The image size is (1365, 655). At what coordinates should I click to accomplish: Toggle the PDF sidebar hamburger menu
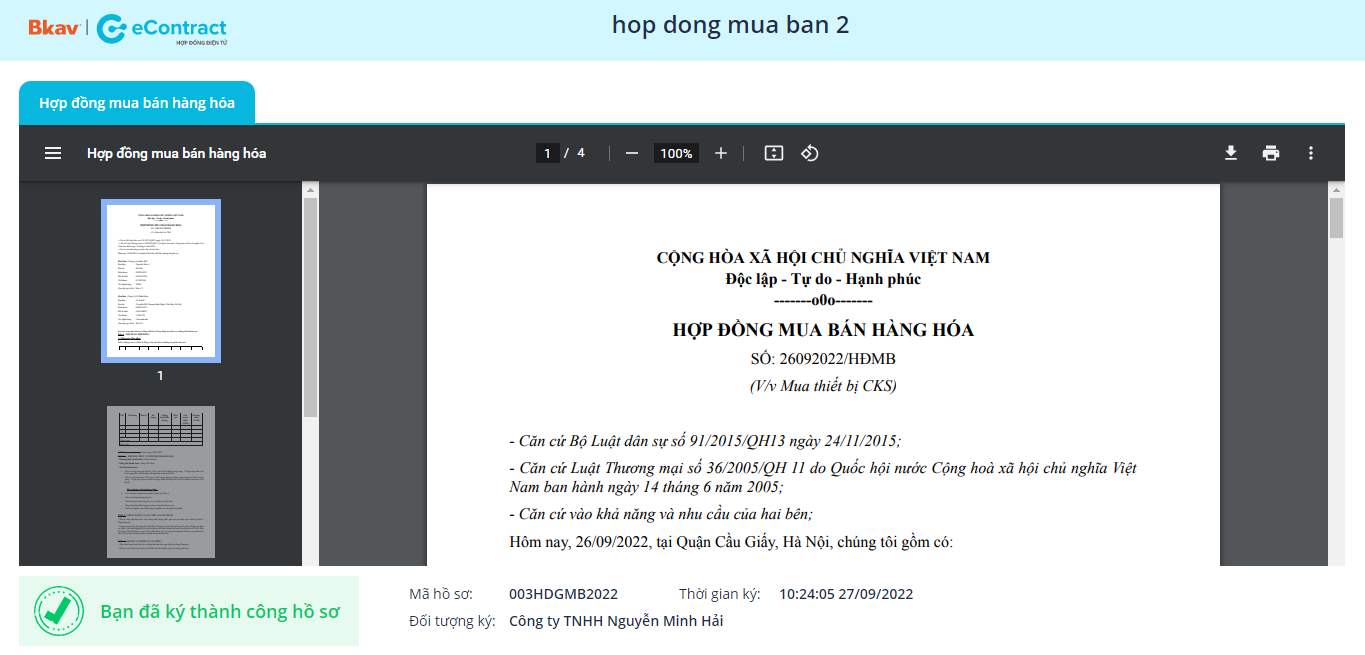[53, 153]
